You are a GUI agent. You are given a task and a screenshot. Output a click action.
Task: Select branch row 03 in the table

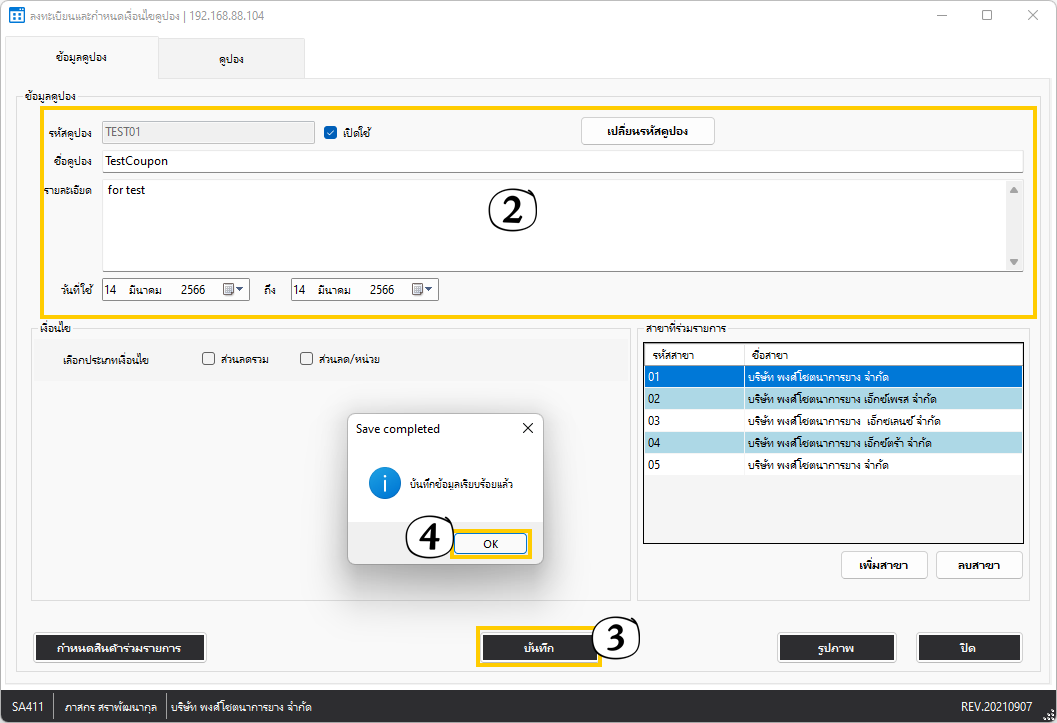click(x=832, y=421)
